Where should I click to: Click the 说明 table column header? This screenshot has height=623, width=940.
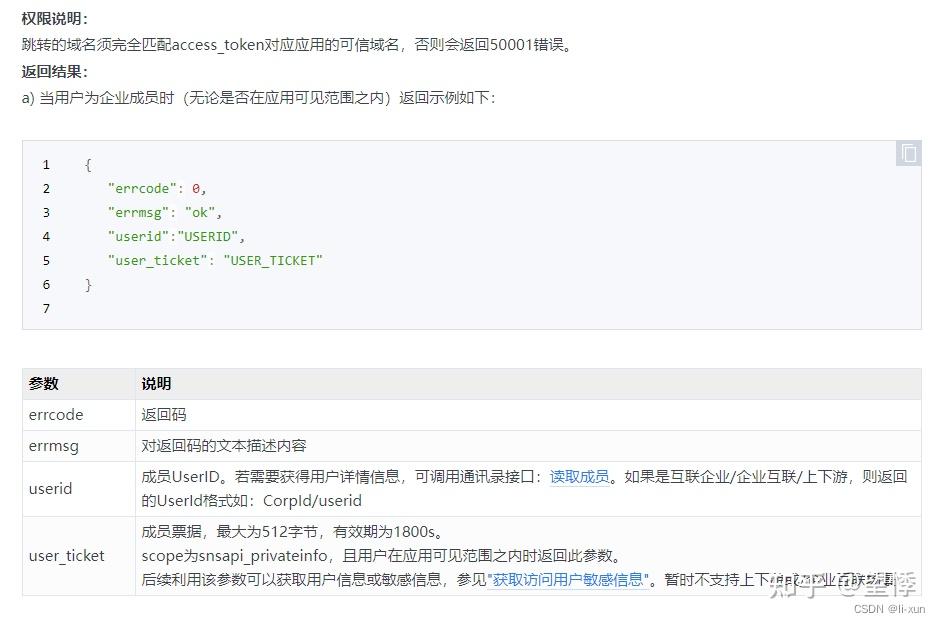click(156, 384)
